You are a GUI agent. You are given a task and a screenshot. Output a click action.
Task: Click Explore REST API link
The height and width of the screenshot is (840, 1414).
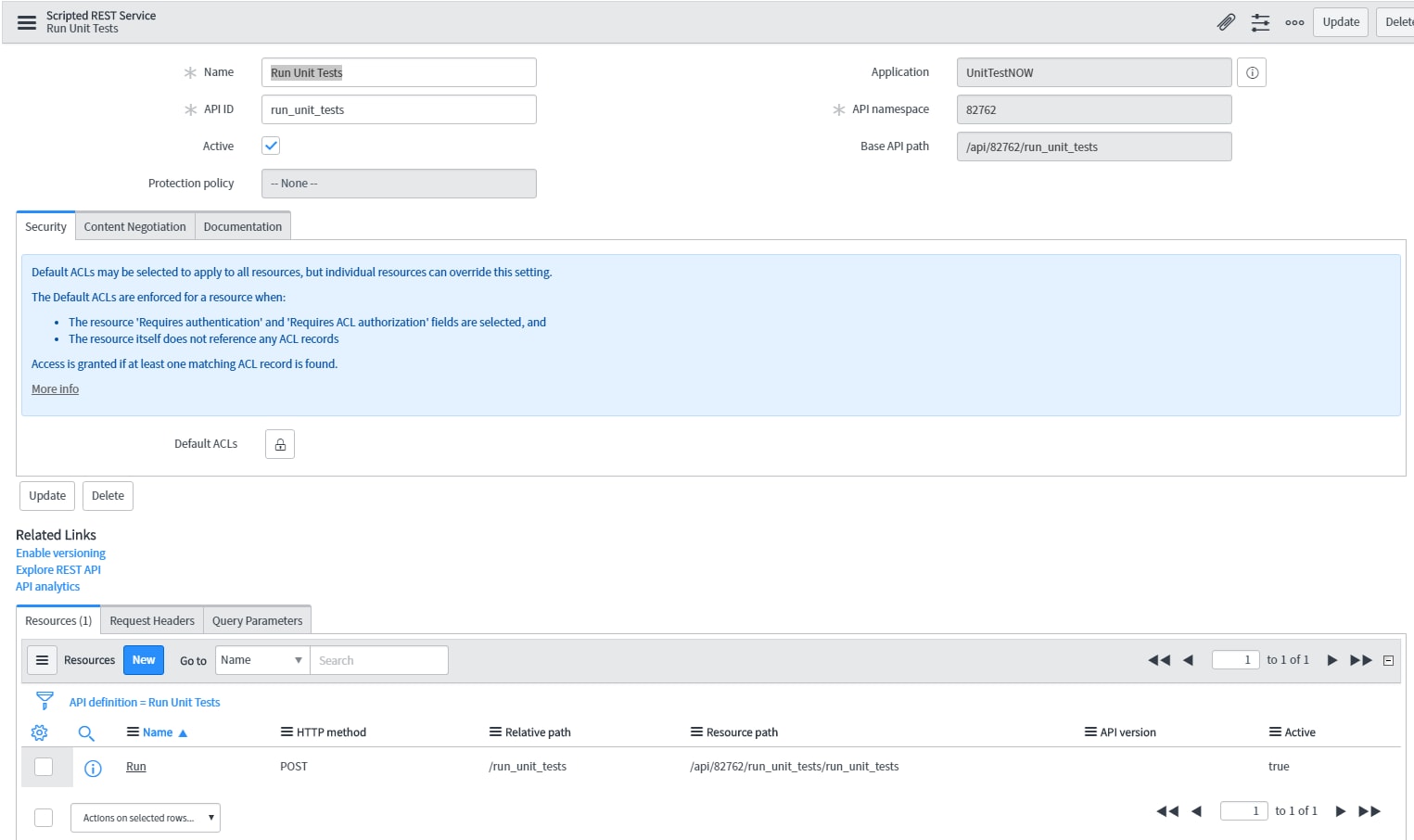pyautogui.click(x=58, y=570)
